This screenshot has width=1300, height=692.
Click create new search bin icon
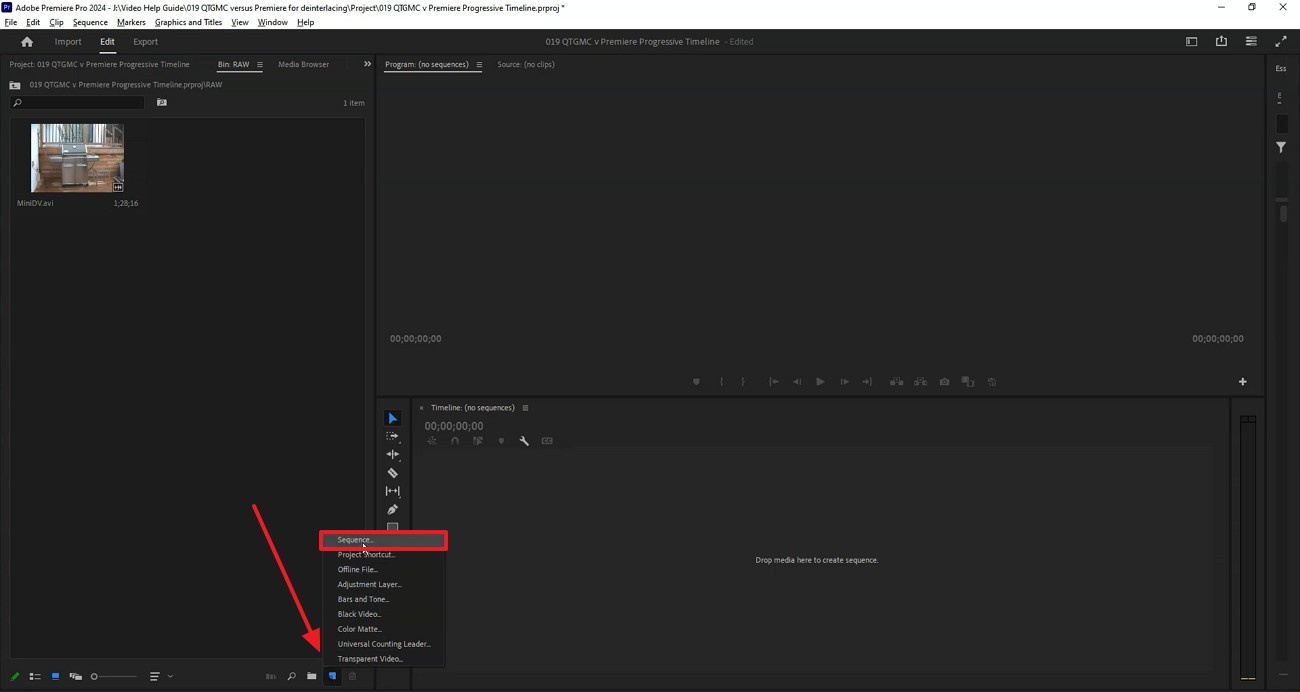coord(161,102)
